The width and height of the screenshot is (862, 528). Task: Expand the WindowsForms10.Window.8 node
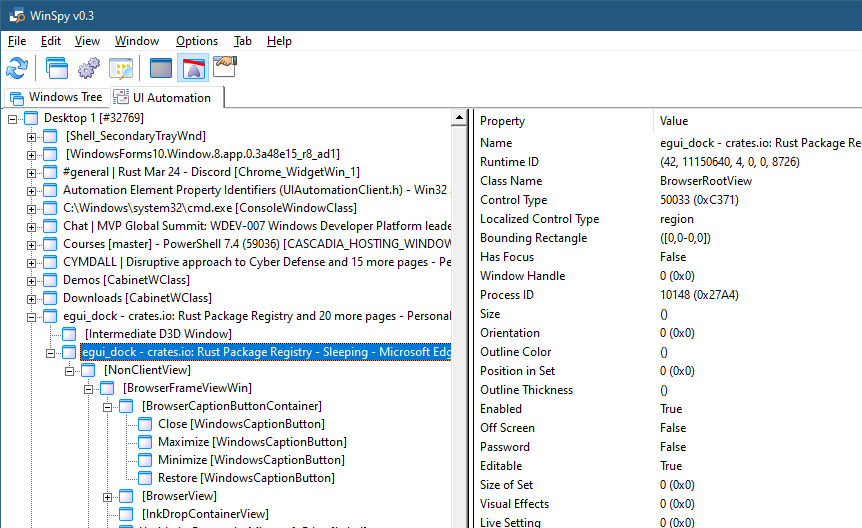pos(31,155)
